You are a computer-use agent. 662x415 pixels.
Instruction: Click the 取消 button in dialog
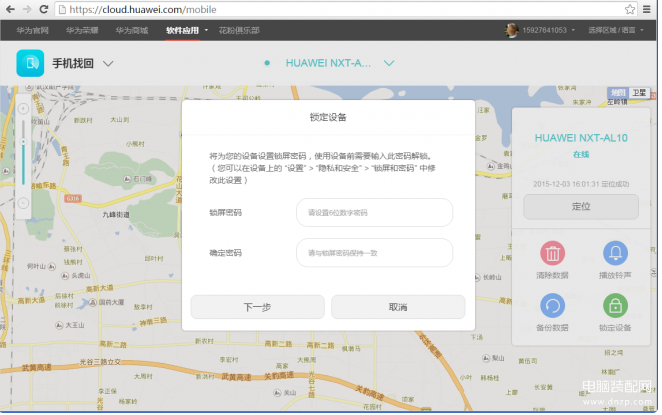(398, 307)
